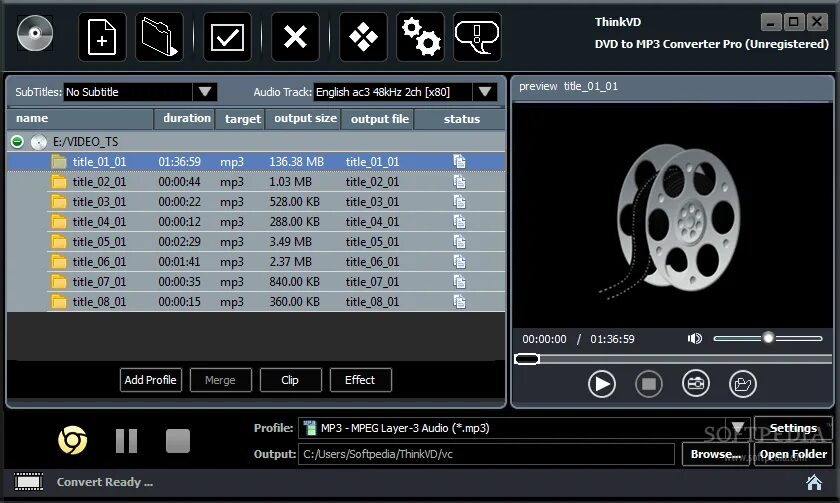840x503 pixels.
Task: Sort by the duration column header
Action: 185,118
